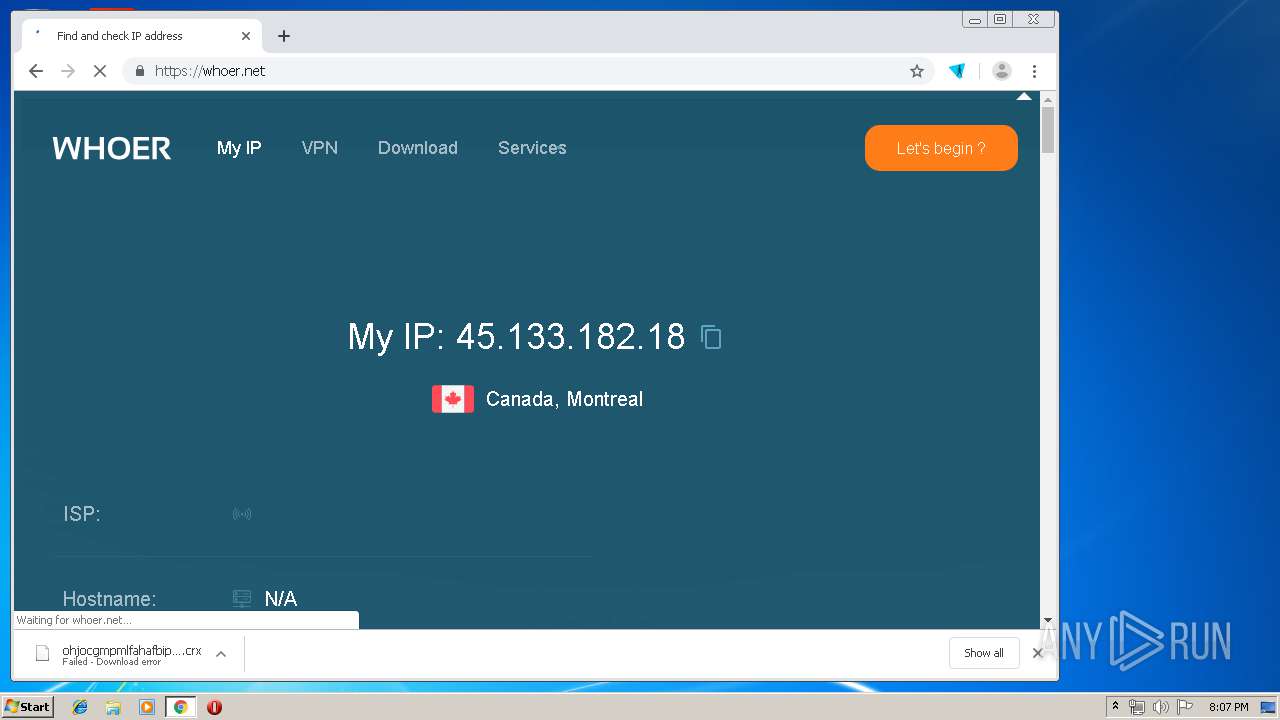Open the blue VPN extension icon
The width and height of the screenshot is (1280, 720).
(957, 71)
